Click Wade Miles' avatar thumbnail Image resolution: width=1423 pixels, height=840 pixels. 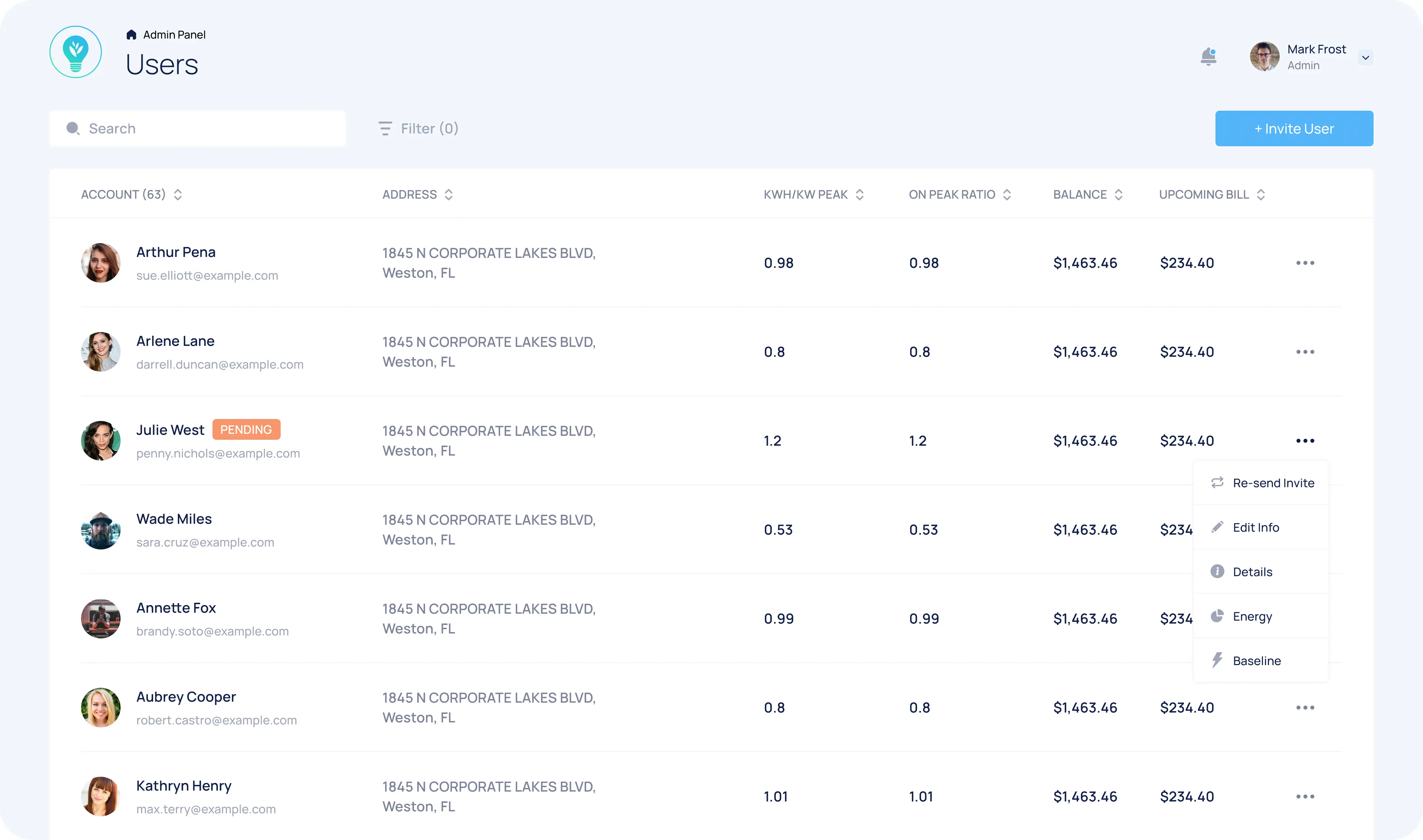(x=101, y=530)
